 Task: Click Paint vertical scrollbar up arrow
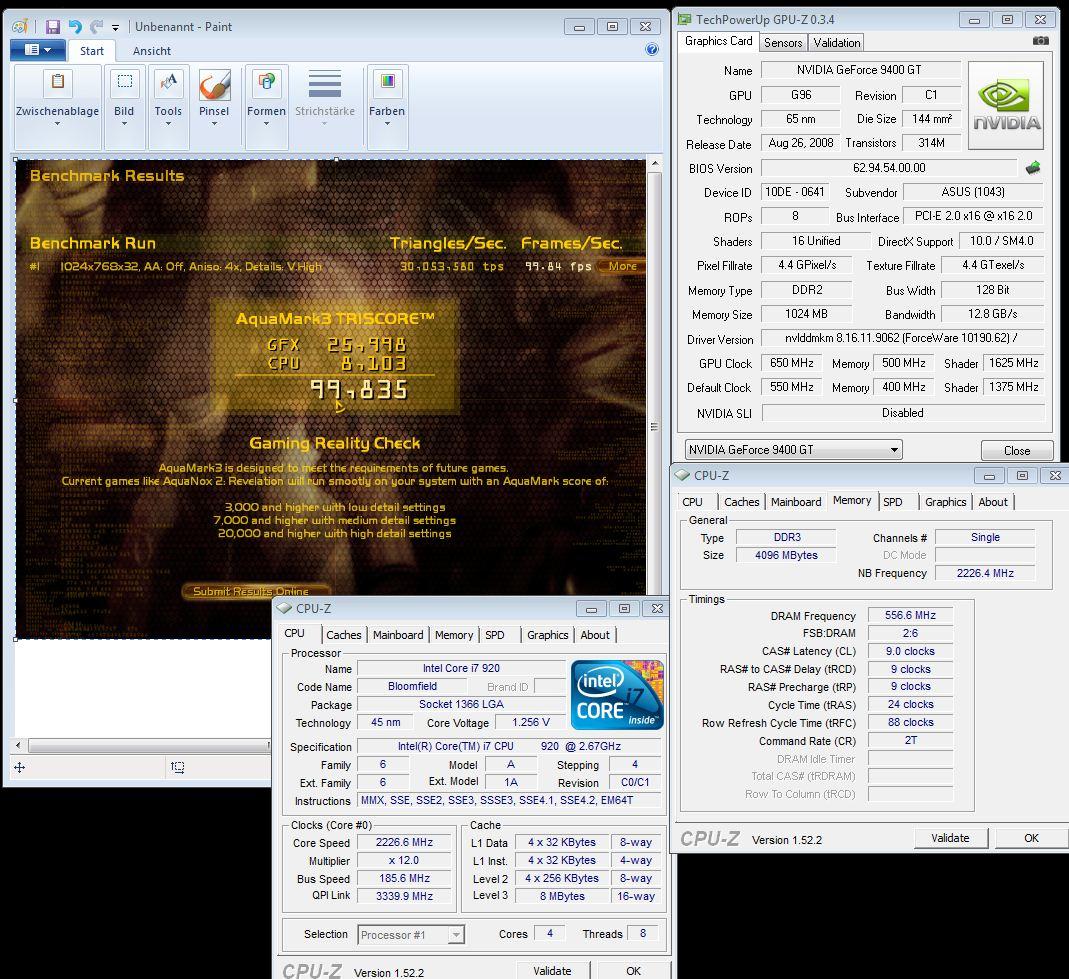point(654,164)
